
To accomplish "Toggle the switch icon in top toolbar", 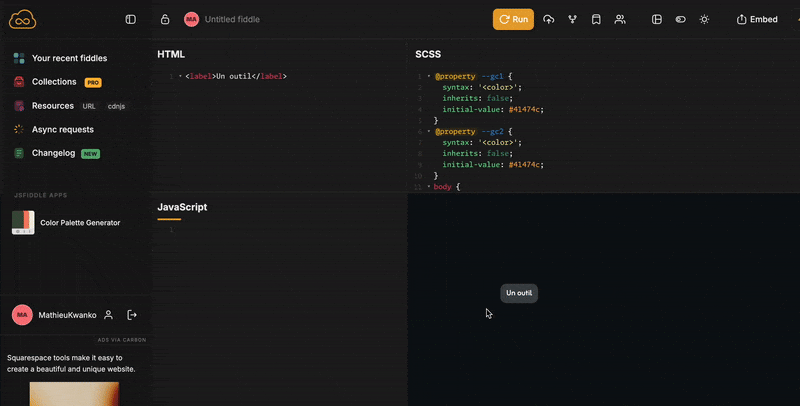I will point(681,19).
